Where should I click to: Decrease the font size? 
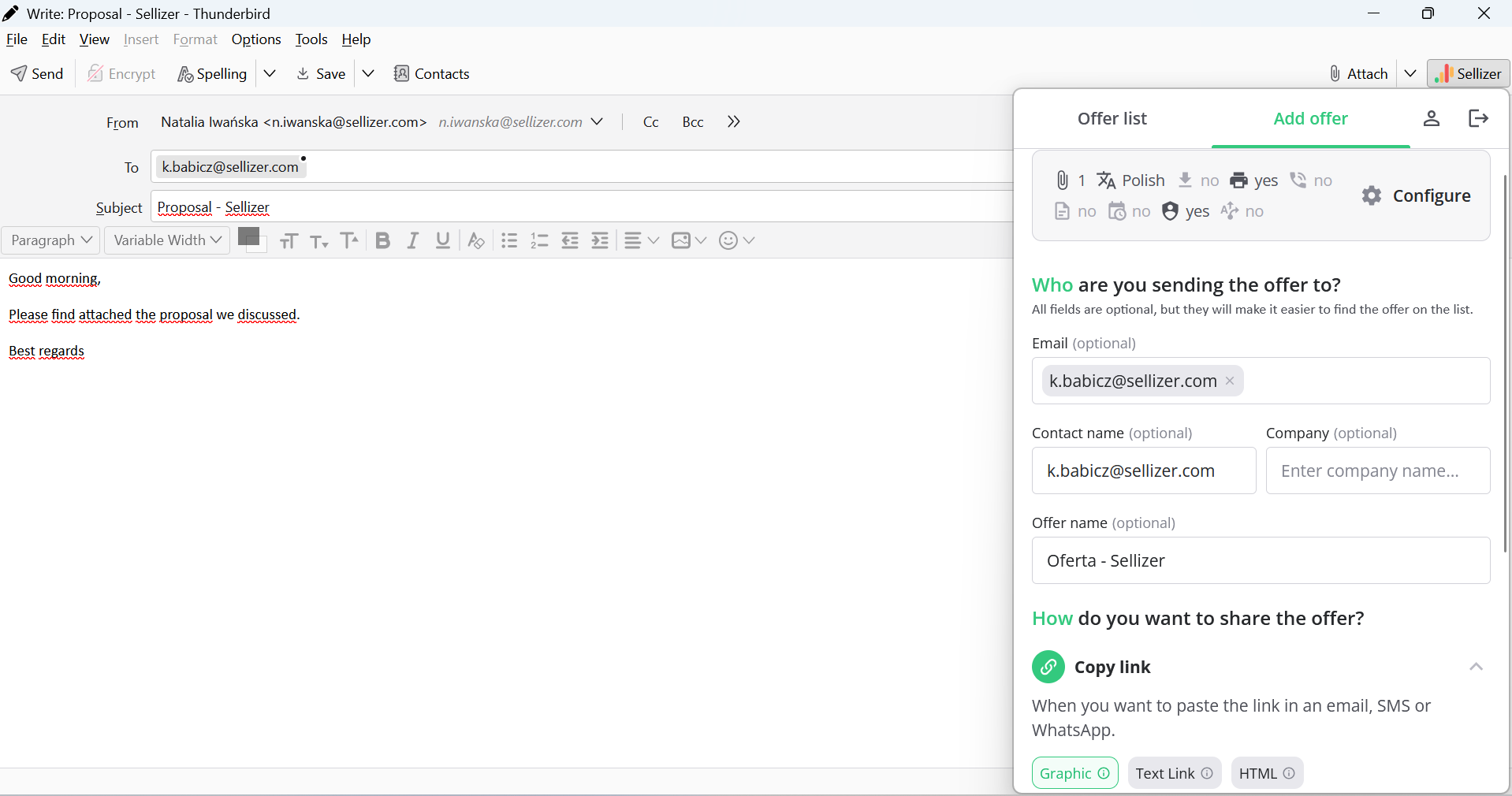click(318, 241)
